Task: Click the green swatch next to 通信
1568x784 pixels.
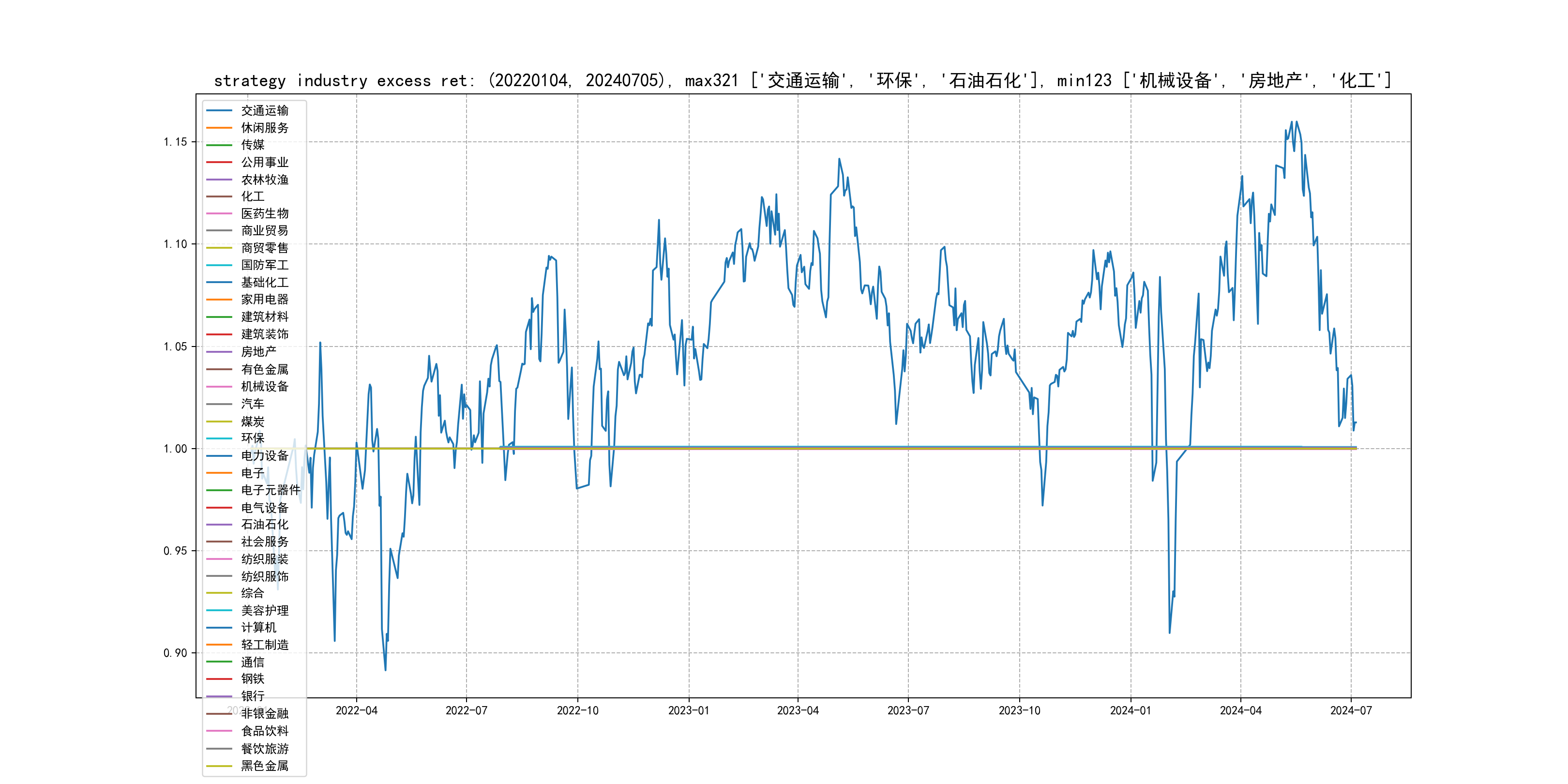Action: click(219, 662)
